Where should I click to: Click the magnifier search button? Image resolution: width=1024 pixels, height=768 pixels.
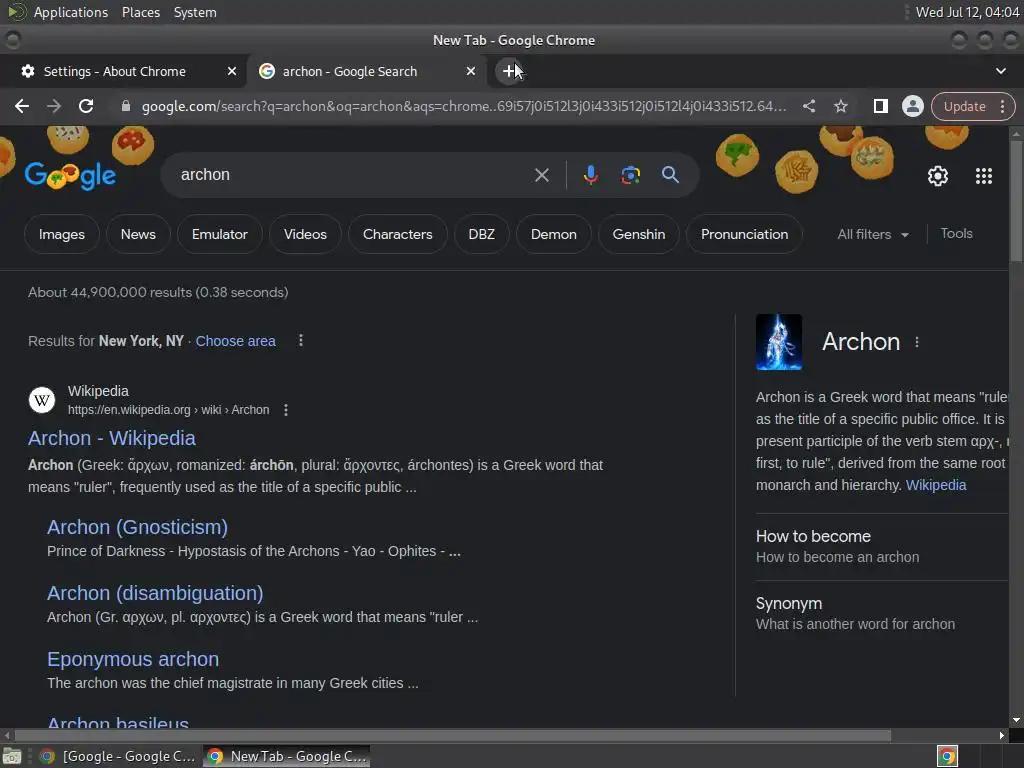tap(670, 175)
